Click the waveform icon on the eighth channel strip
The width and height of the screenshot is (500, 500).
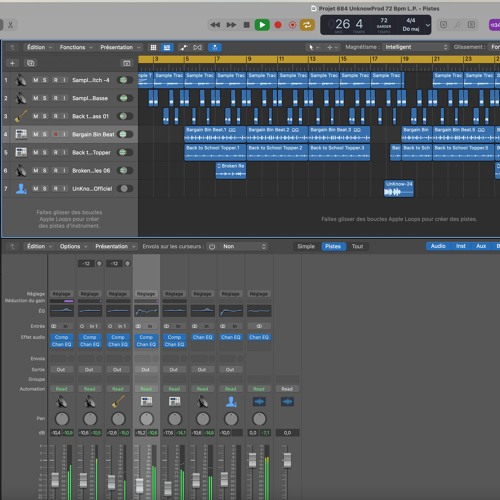(x=259, y=401)
